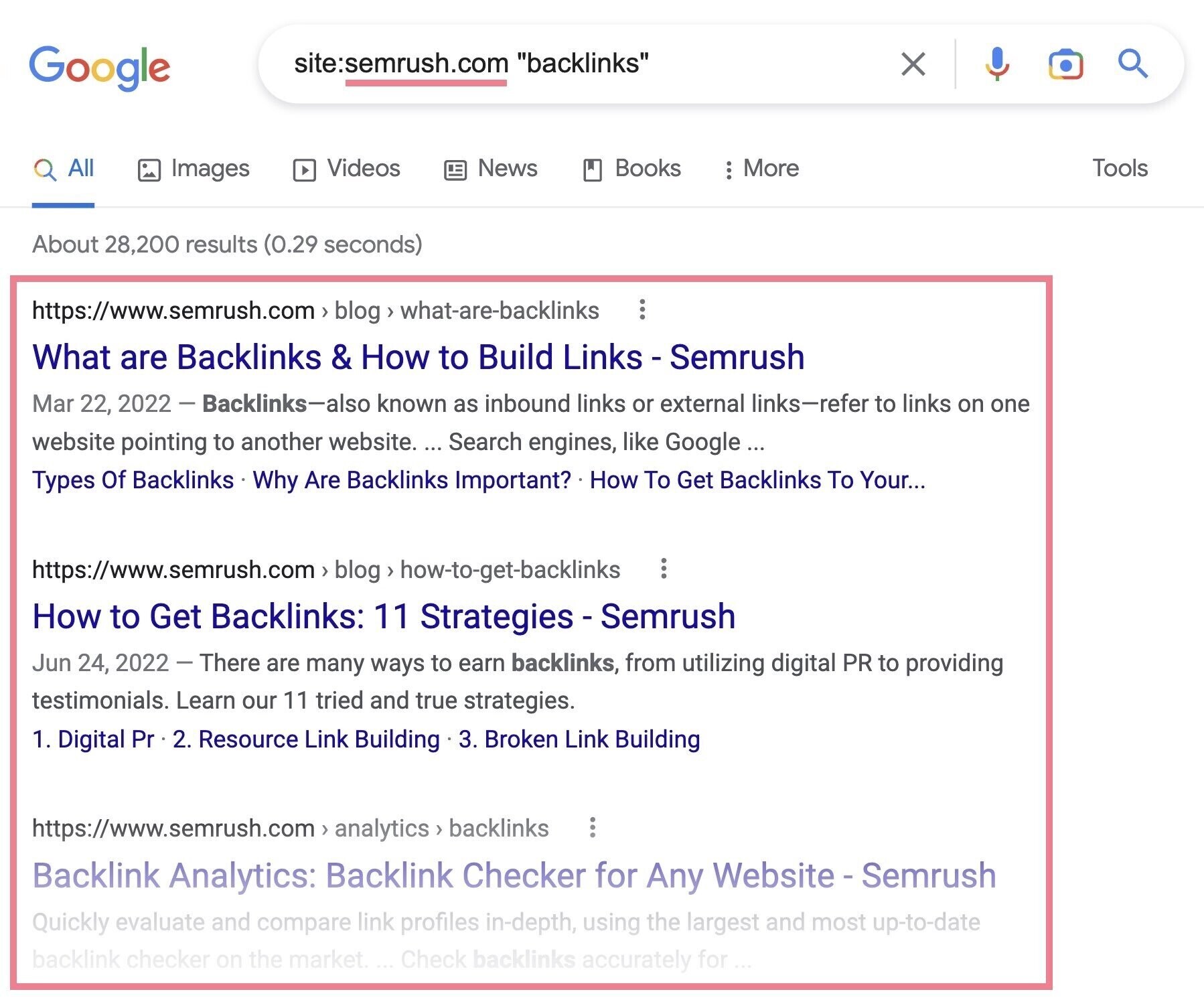The image size is (1204, 1002).
Task: Go to the Google logo homepage
Action: (100, 68)
